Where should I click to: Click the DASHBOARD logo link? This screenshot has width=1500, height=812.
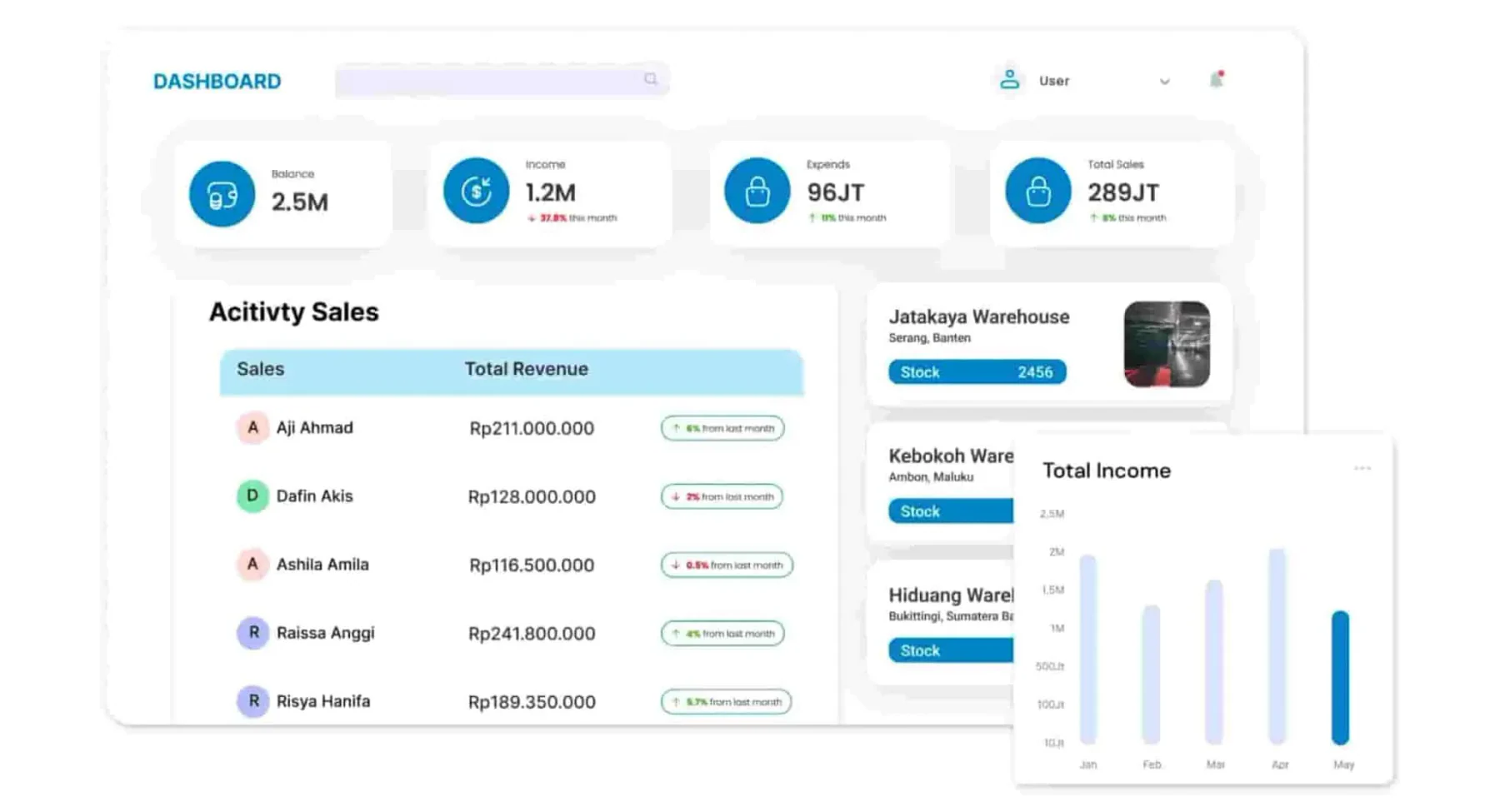[217, 82]
